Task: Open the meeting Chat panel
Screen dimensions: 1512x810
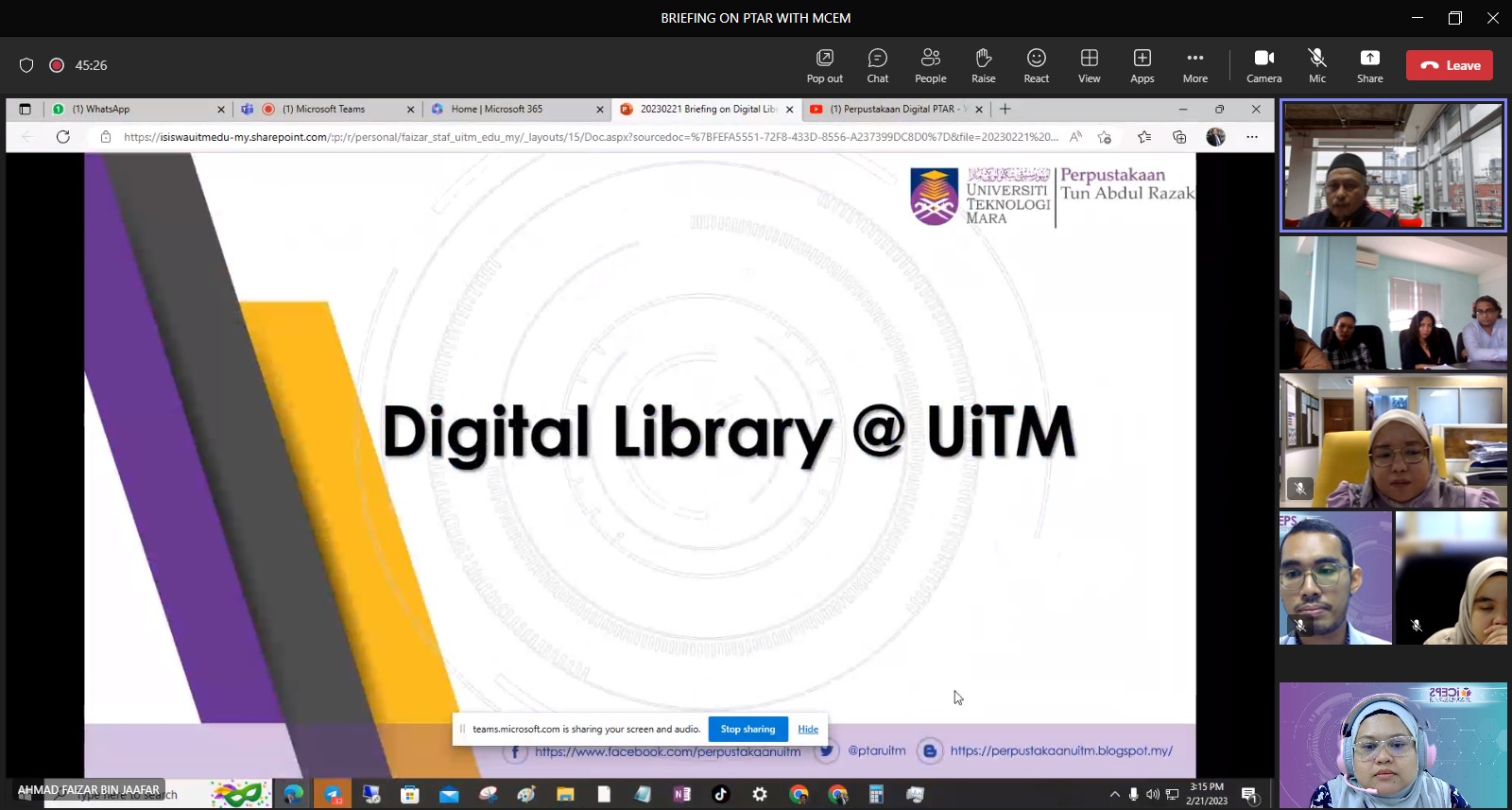Action: click(x=877, y=65)
